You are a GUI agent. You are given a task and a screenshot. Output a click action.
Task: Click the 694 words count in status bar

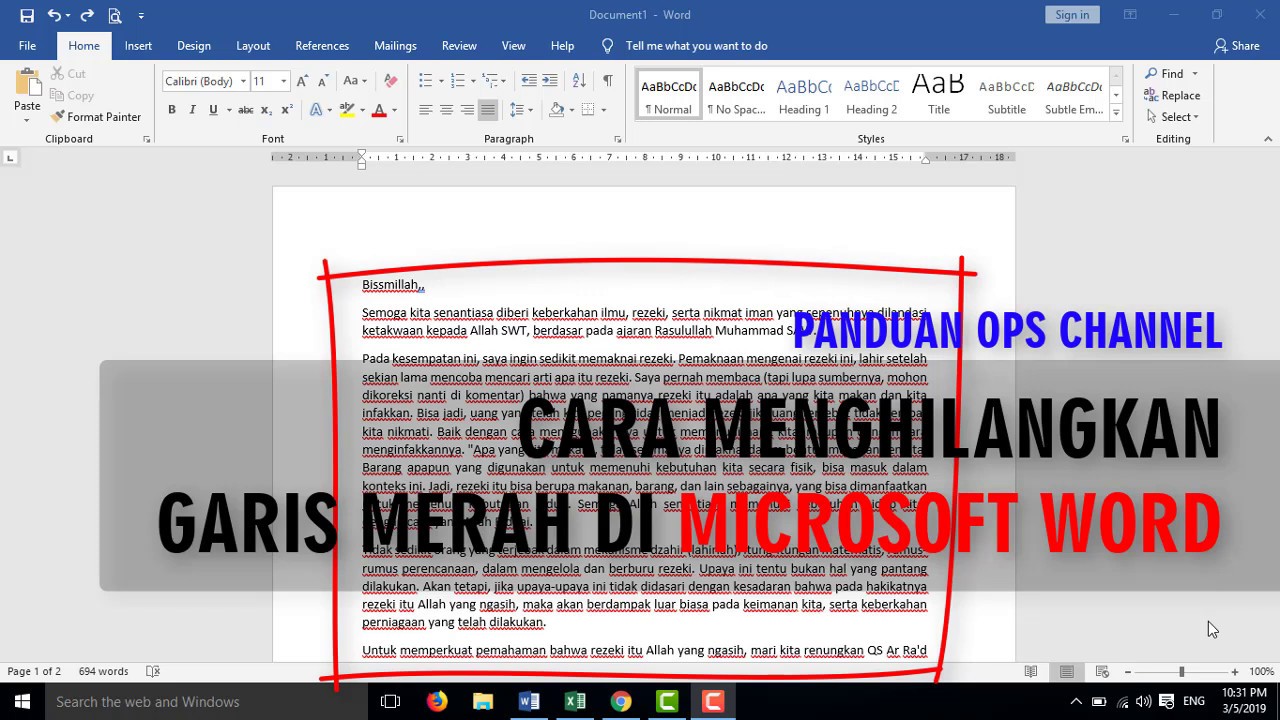(103, 672)
